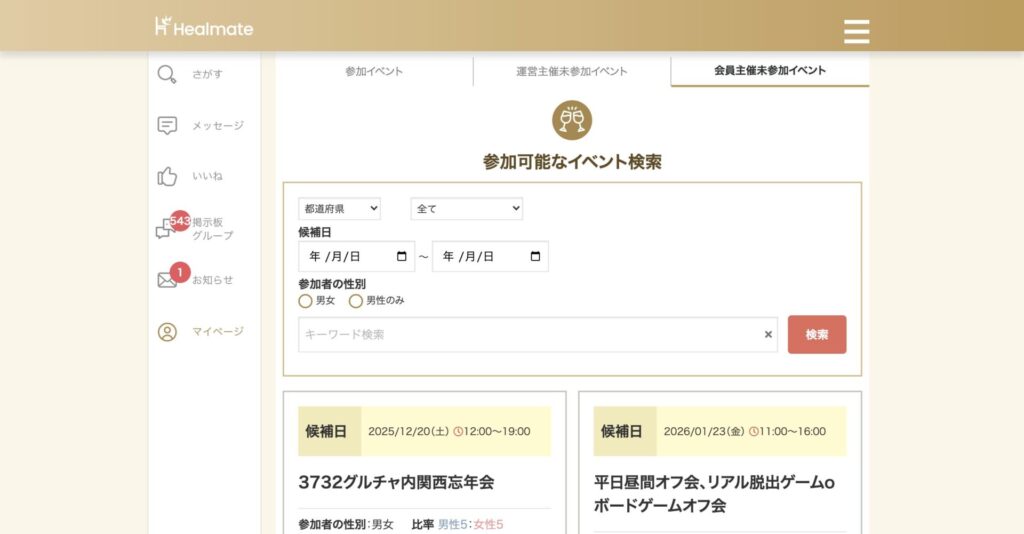This screenshot has height=534, width=1024.
Task: Open the マイページ profile icon
Action: [x=167, y=332]
